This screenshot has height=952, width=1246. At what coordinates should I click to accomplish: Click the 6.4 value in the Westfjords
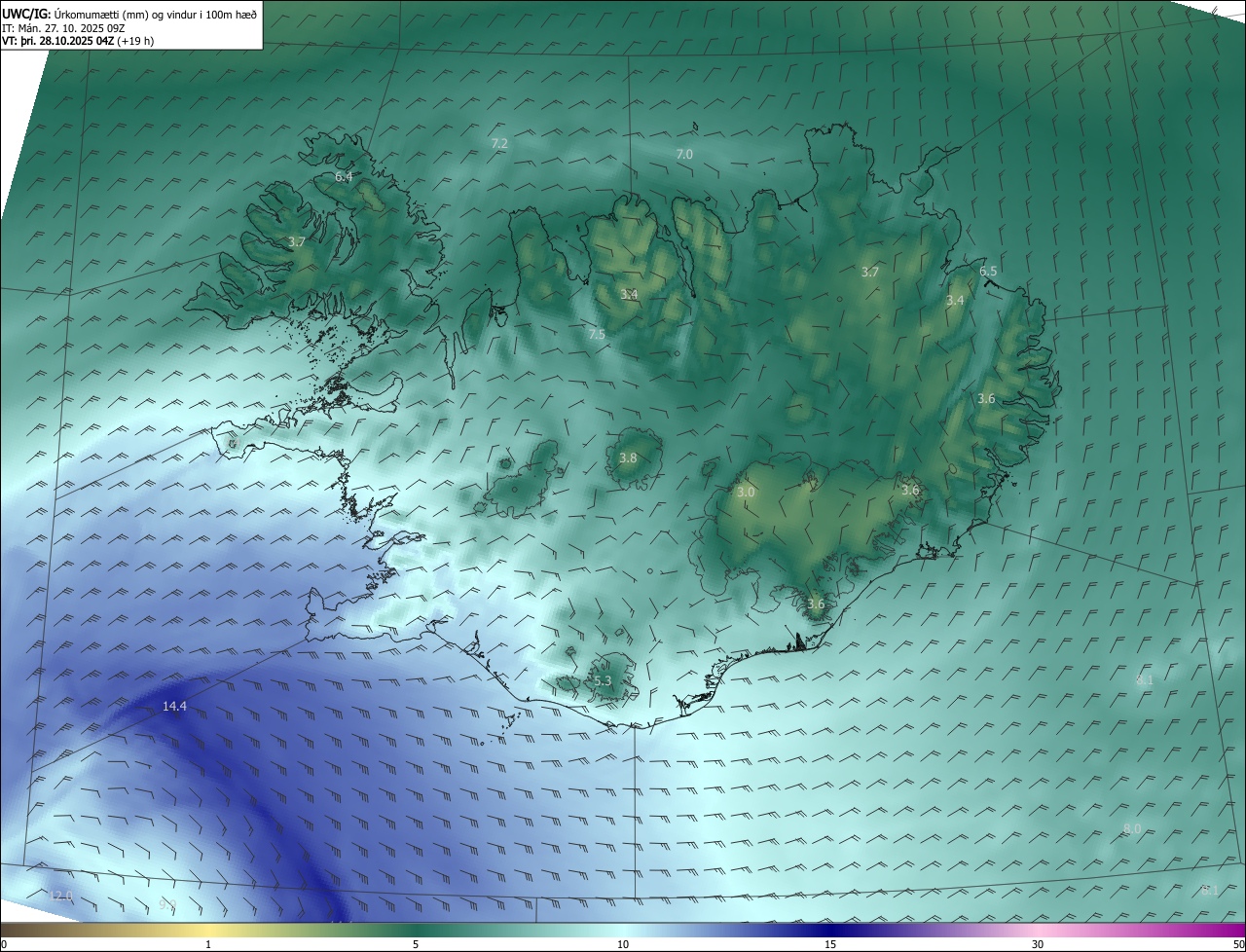click(x=344, y=176)
